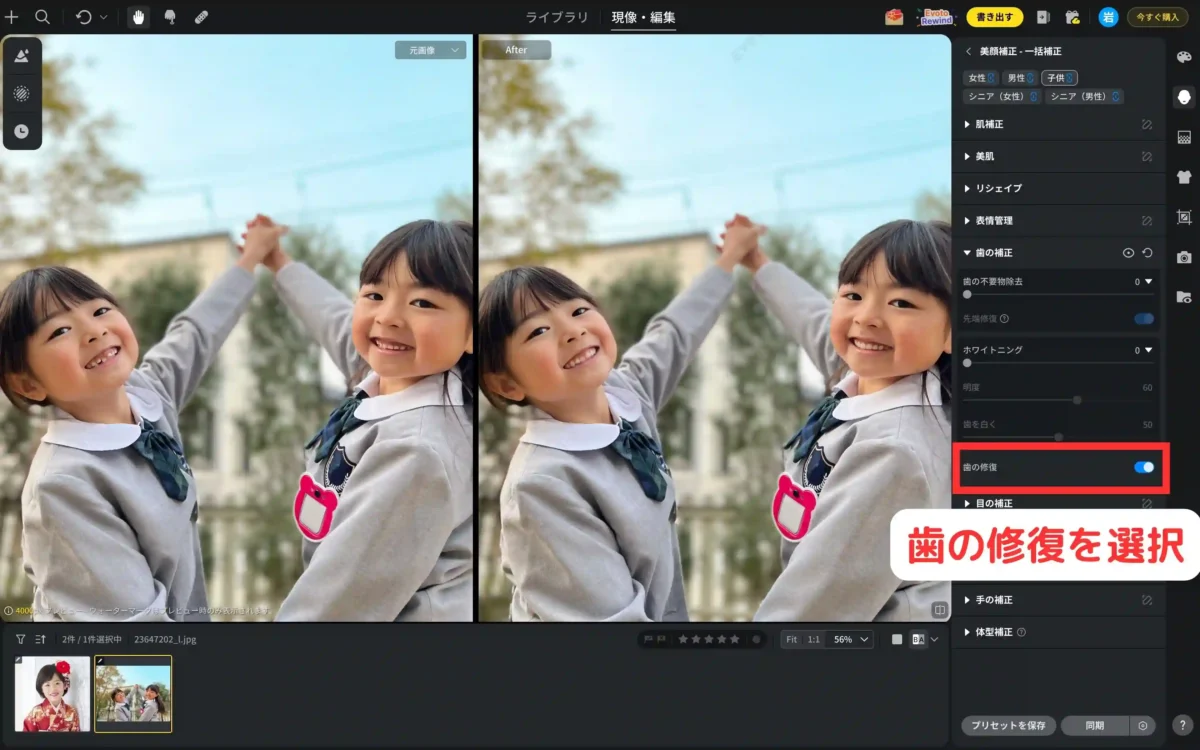This screenshot has height=750, width=1200.
Task: Select the 男性 category chip
Action: pos(1019,78)
